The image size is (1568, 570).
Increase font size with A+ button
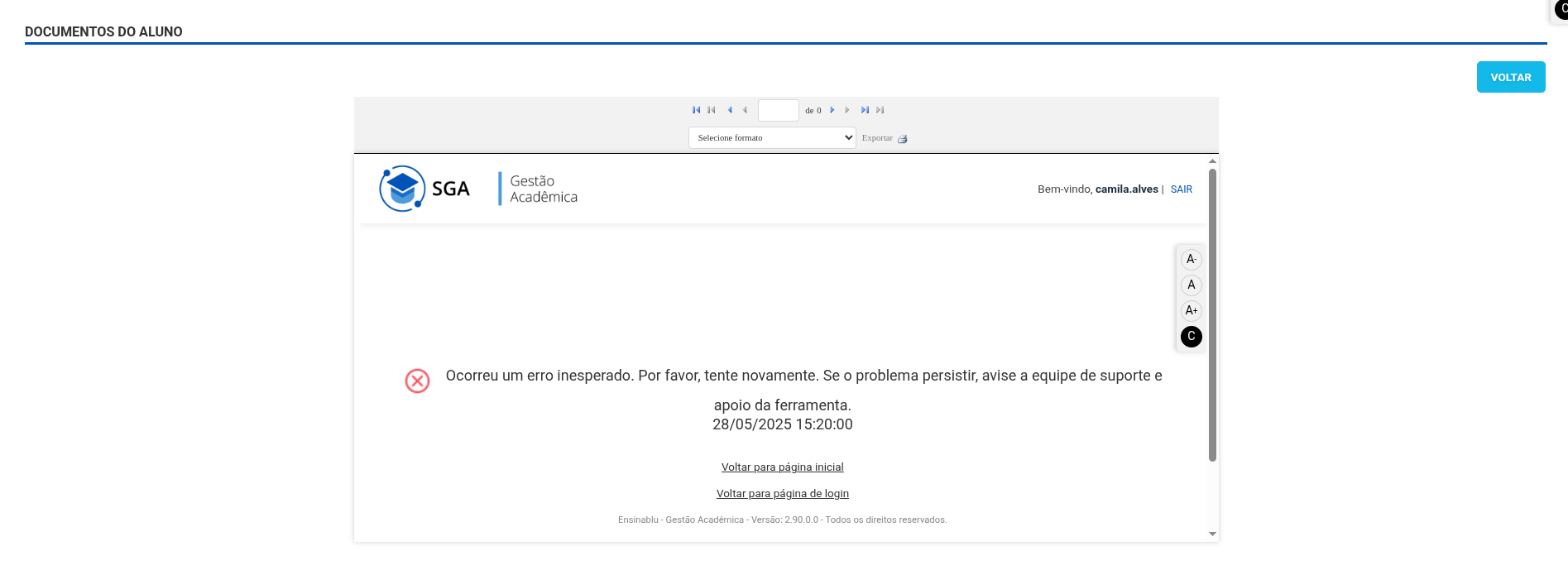(x=1192, y=310)
